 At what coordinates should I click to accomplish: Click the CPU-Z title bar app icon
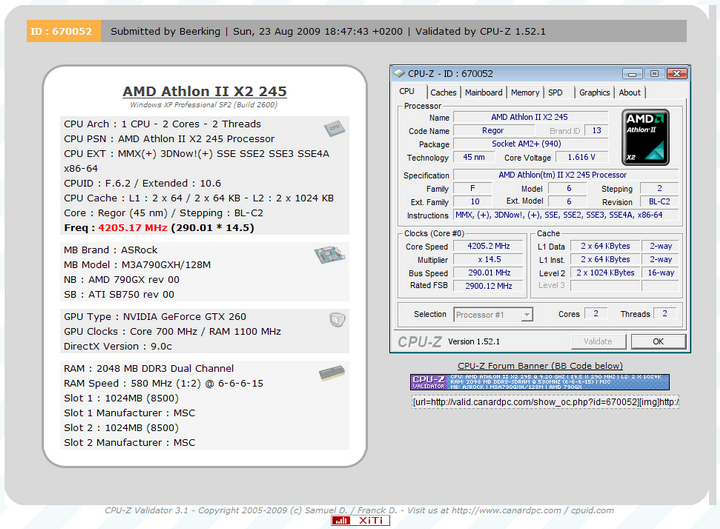tap(399, 73)
